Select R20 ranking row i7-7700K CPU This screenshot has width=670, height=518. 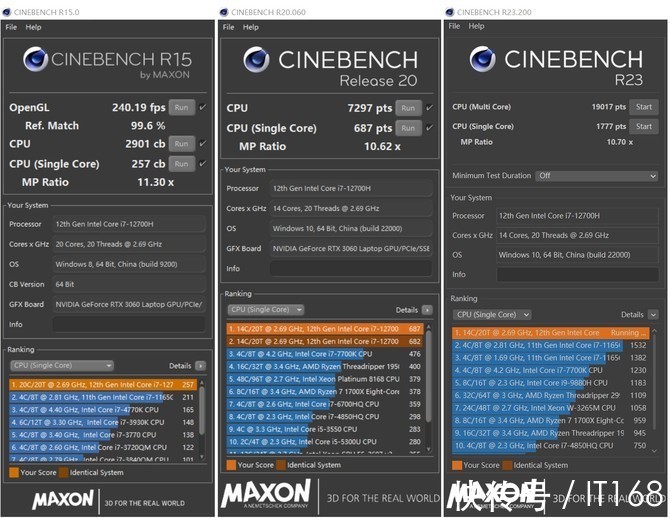click(325, 354)
